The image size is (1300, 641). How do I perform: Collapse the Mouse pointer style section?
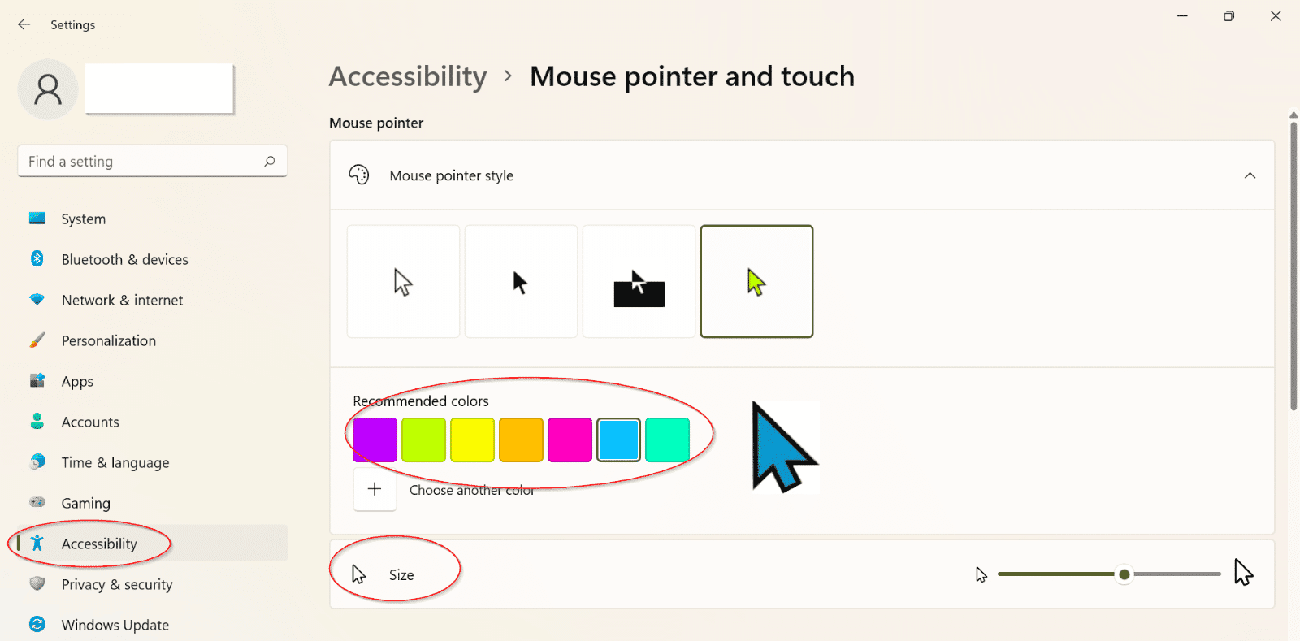pos(1249,175)
